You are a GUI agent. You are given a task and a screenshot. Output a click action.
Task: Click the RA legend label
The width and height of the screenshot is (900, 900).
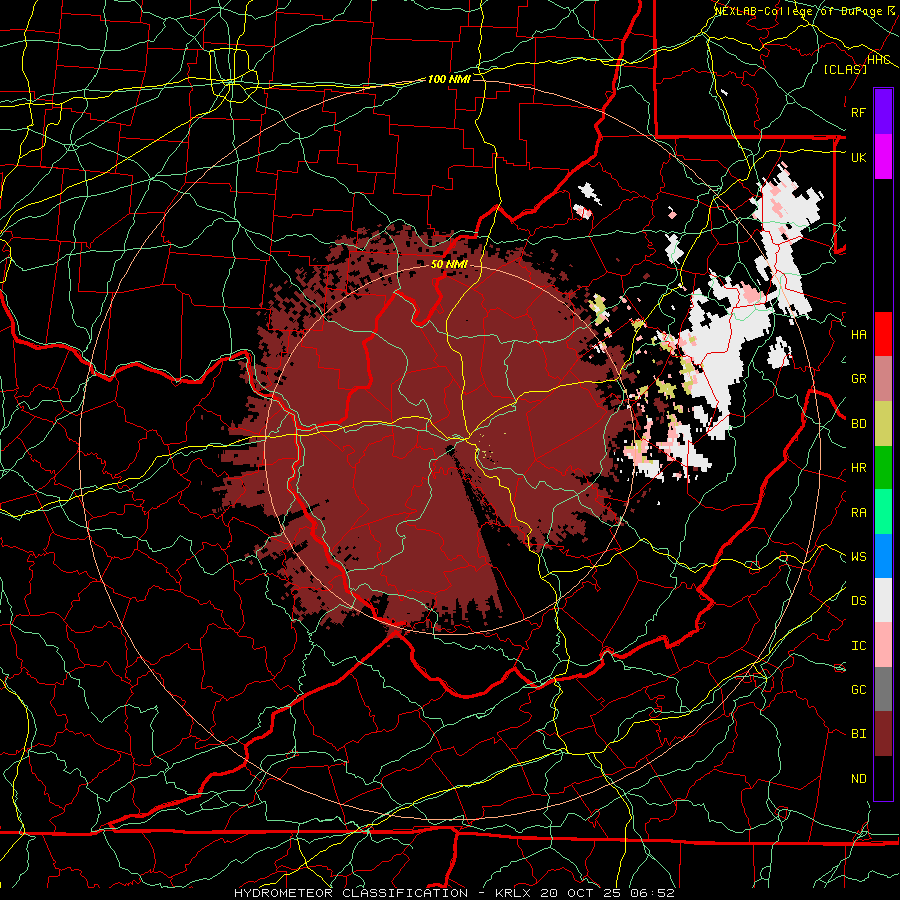858,513
